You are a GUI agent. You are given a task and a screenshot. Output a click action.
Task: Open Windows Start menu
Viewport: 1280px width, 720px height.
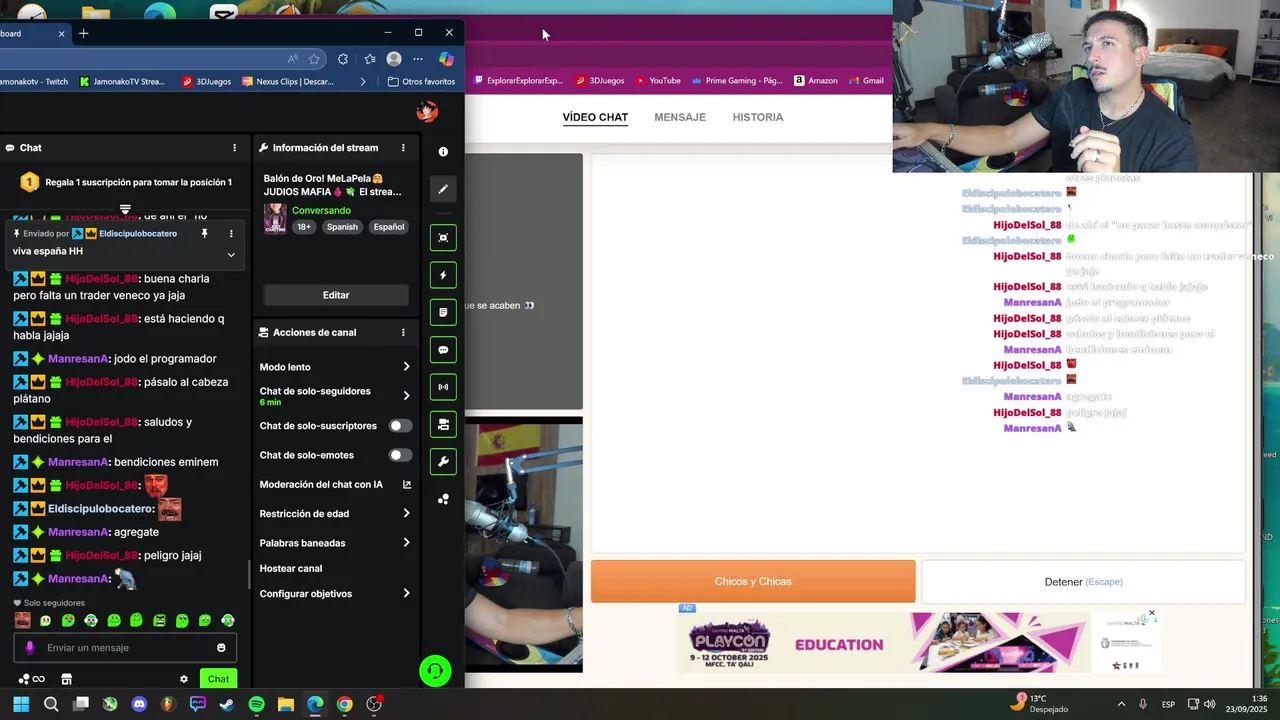(21, 704)
